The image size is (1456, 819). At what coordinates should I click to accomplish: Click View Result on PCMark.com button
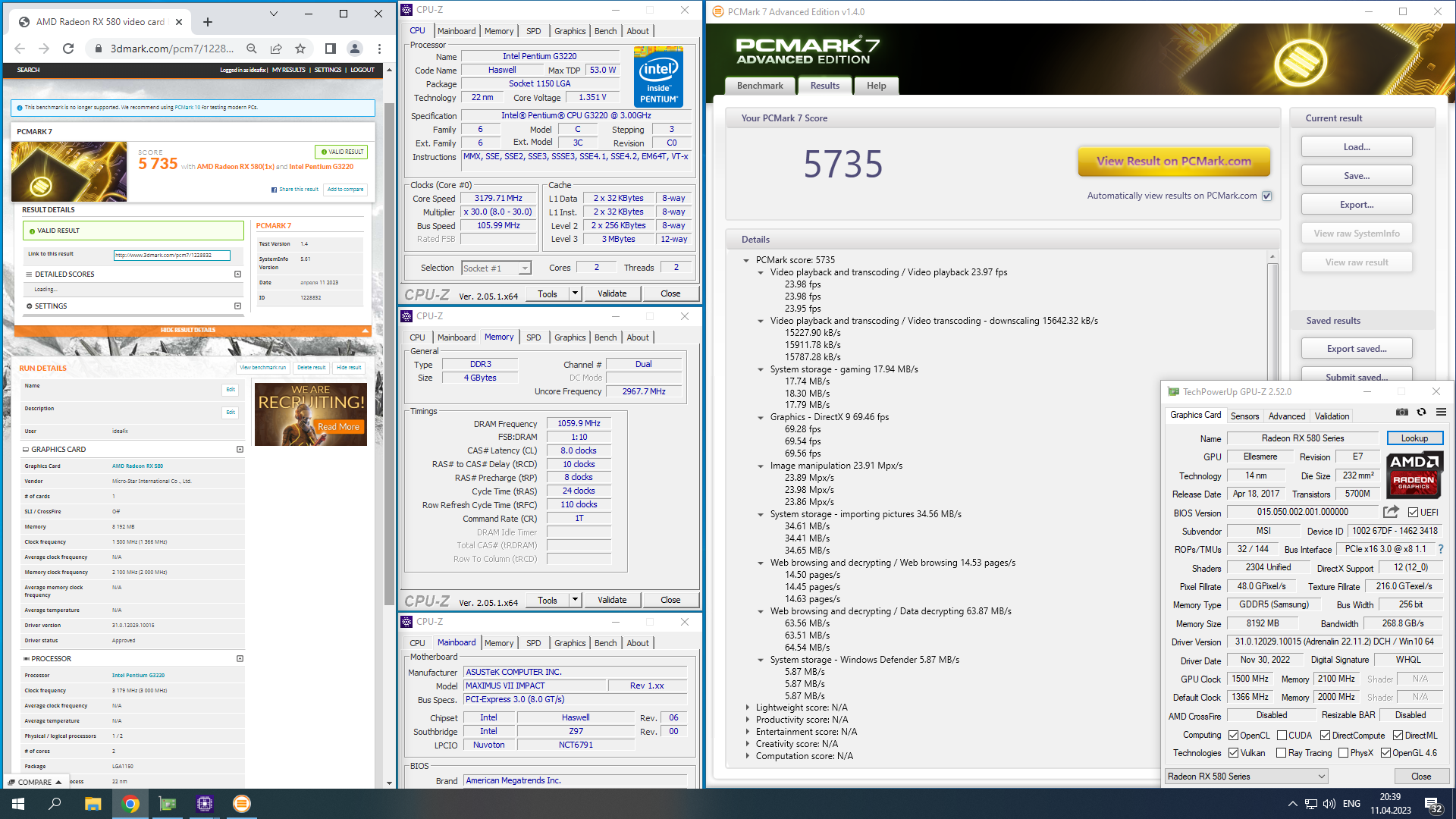click(x=1173, y=161)
